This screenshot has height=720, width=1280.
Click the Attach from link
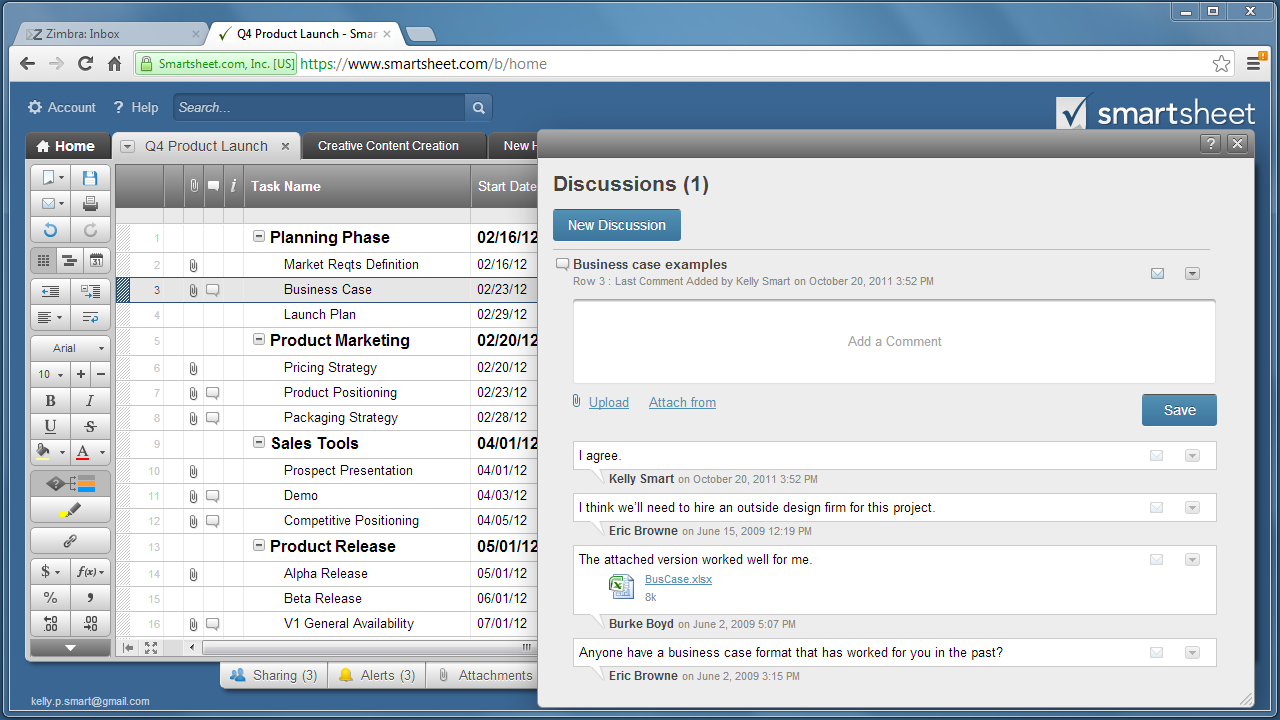[x=682, y=402]
